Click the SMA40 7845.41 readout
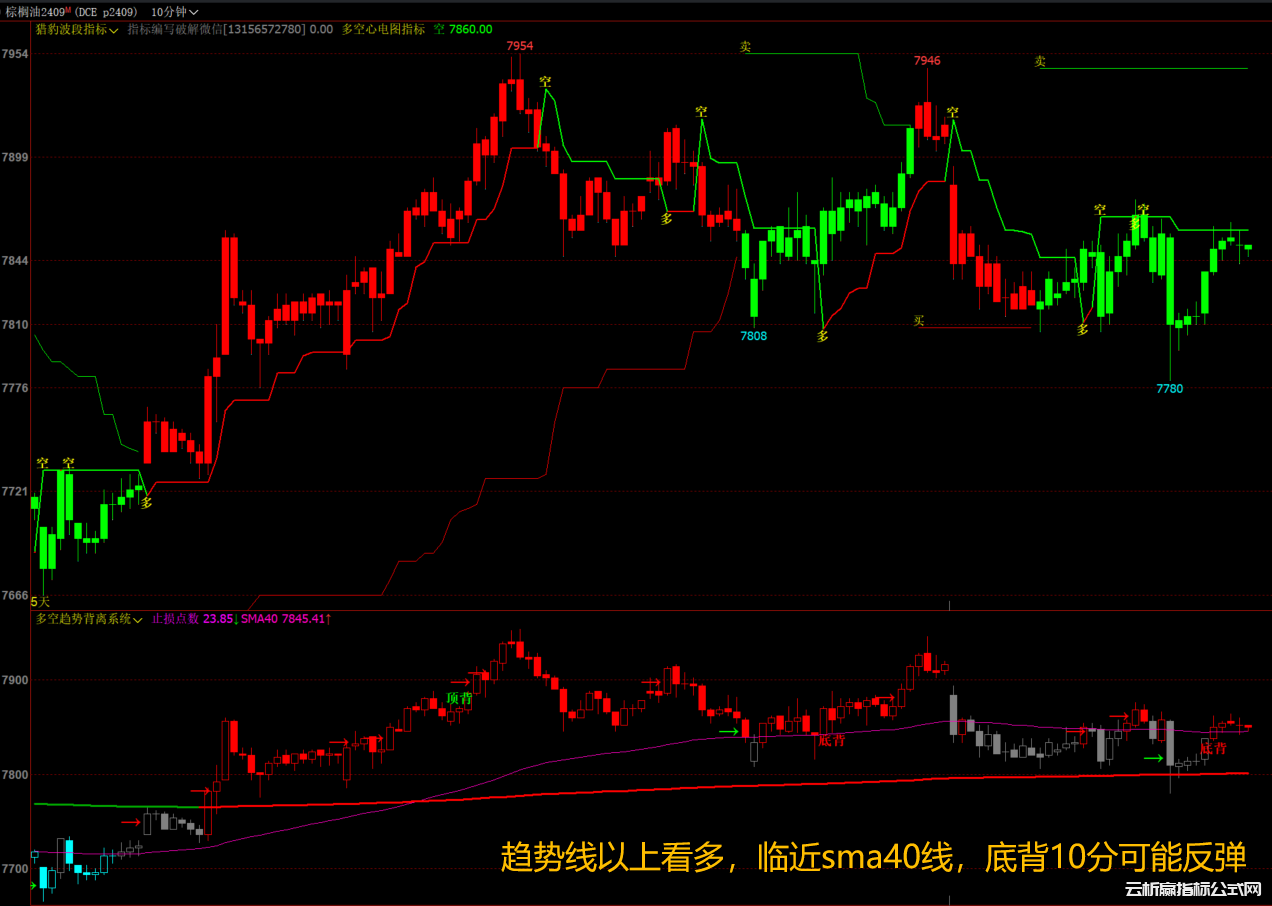The width and height of the screenshot is (1272, 906). [286, 620]
